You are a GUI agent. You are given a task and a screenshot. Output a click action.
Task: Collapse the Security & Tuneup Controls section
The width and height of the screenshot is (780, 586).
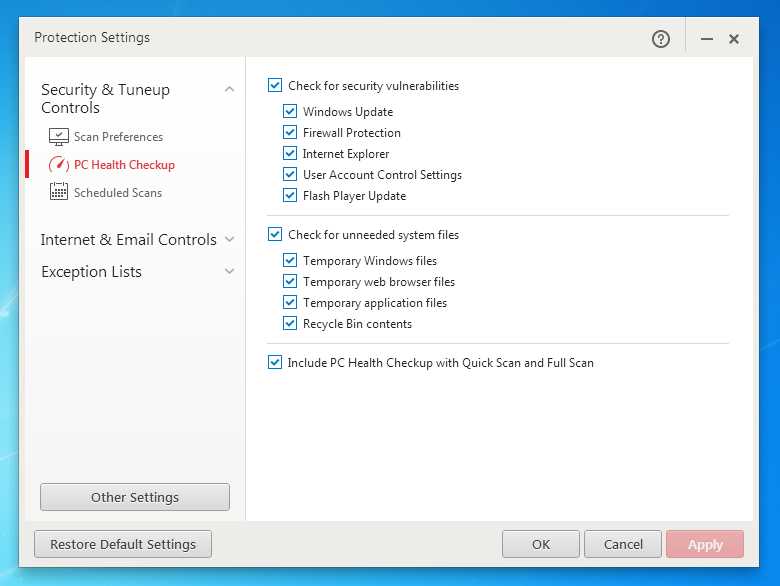[x=229, y=90]
